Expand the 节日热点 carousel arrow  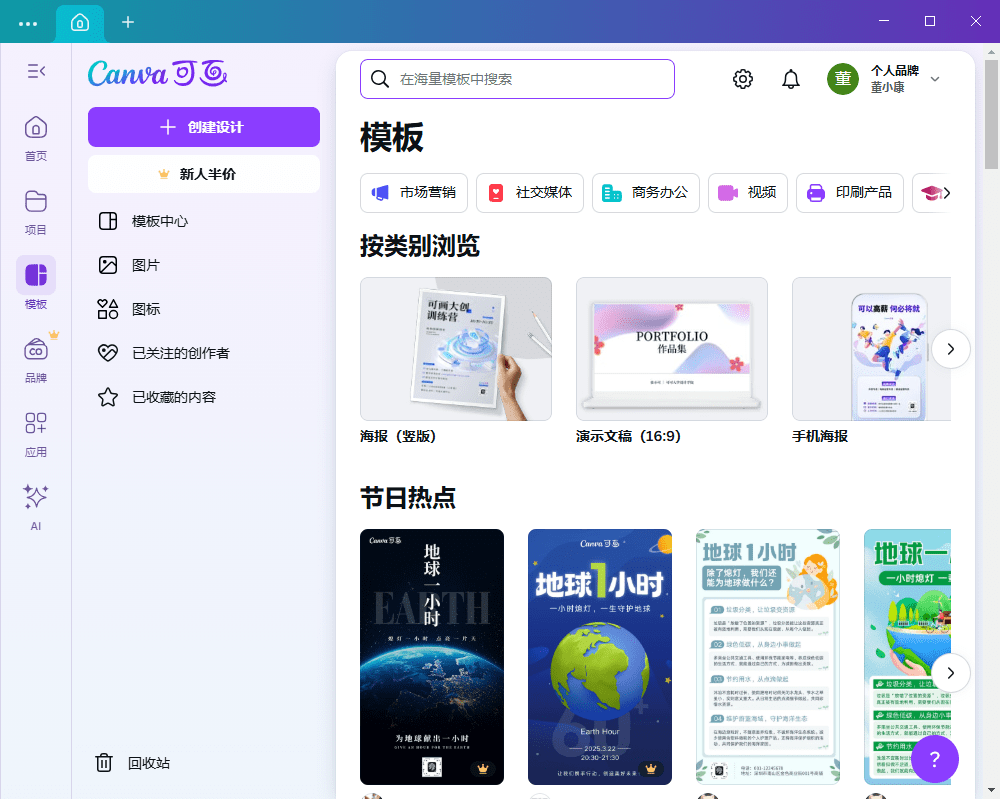[951, 673]
